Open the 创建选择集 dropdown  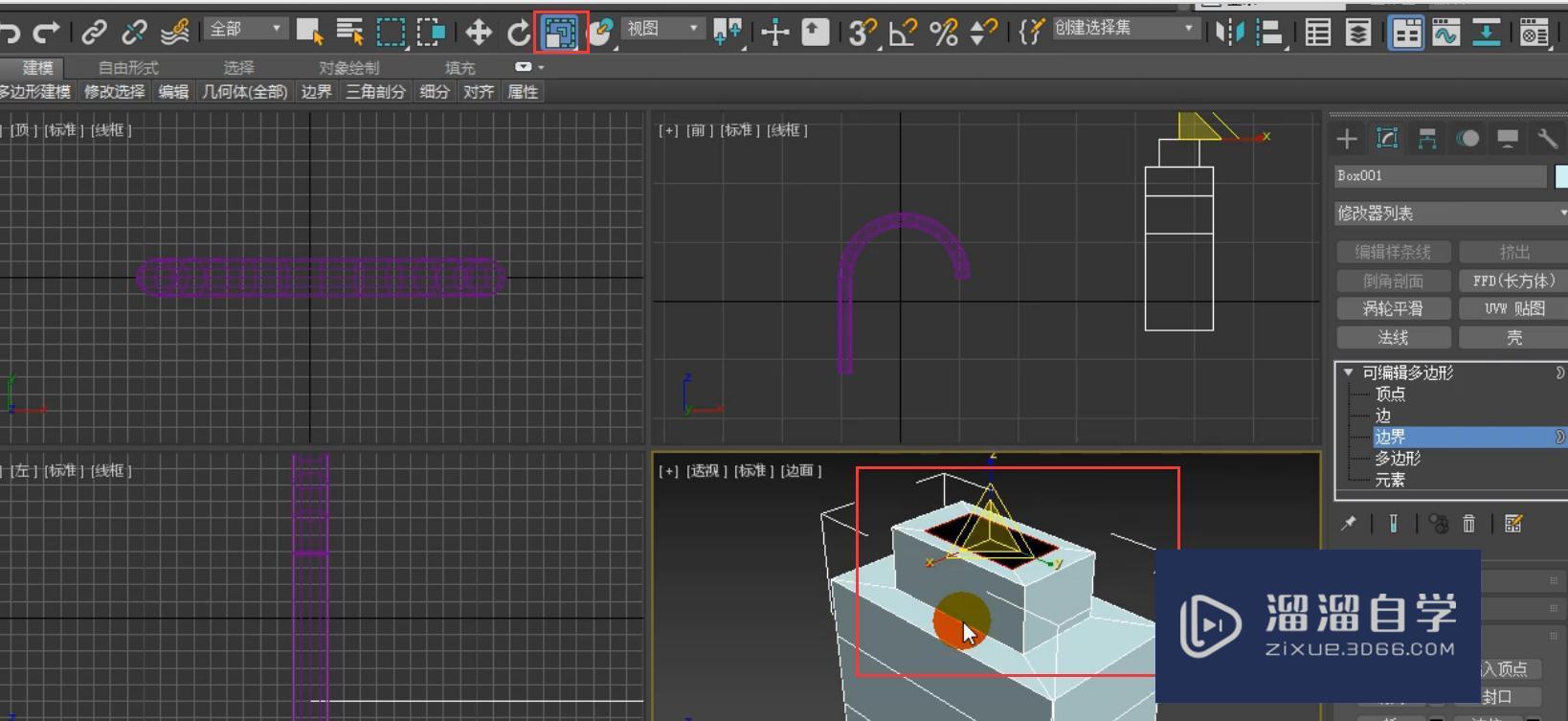[x=1125, y=29]
